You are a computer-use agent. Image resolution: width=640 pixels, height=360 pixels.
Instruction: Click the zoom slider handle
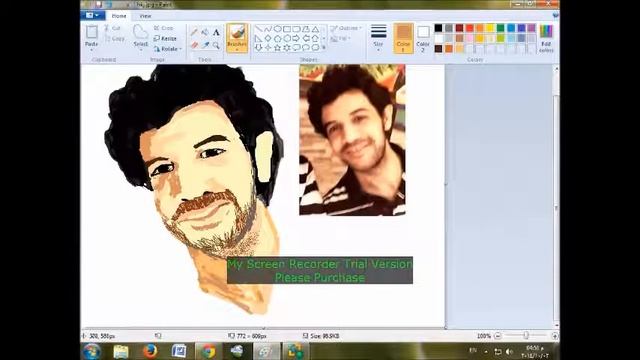526,336
